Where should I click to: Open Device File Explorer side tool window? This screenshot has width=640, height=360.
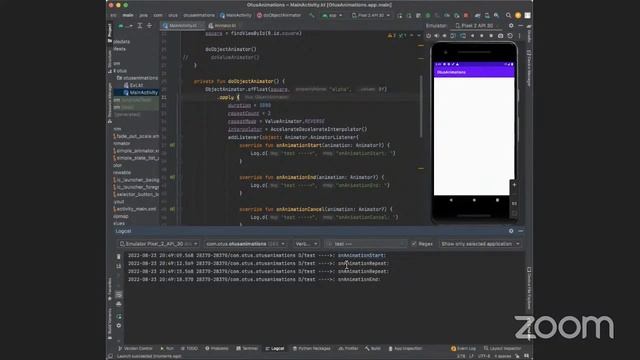pos(529,289)
